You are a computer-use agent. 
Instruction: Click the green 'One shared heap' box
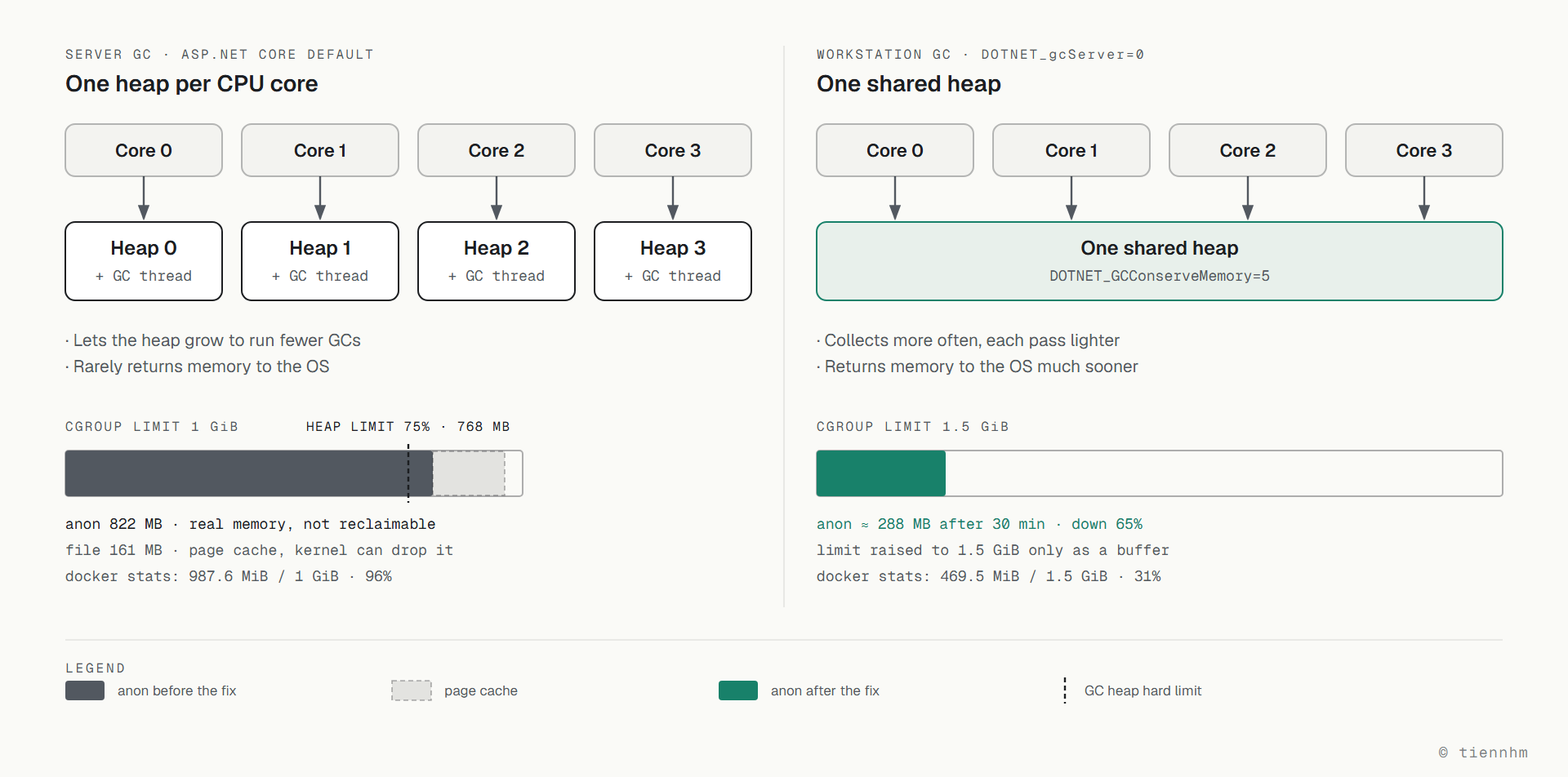tap(1160, 261)
